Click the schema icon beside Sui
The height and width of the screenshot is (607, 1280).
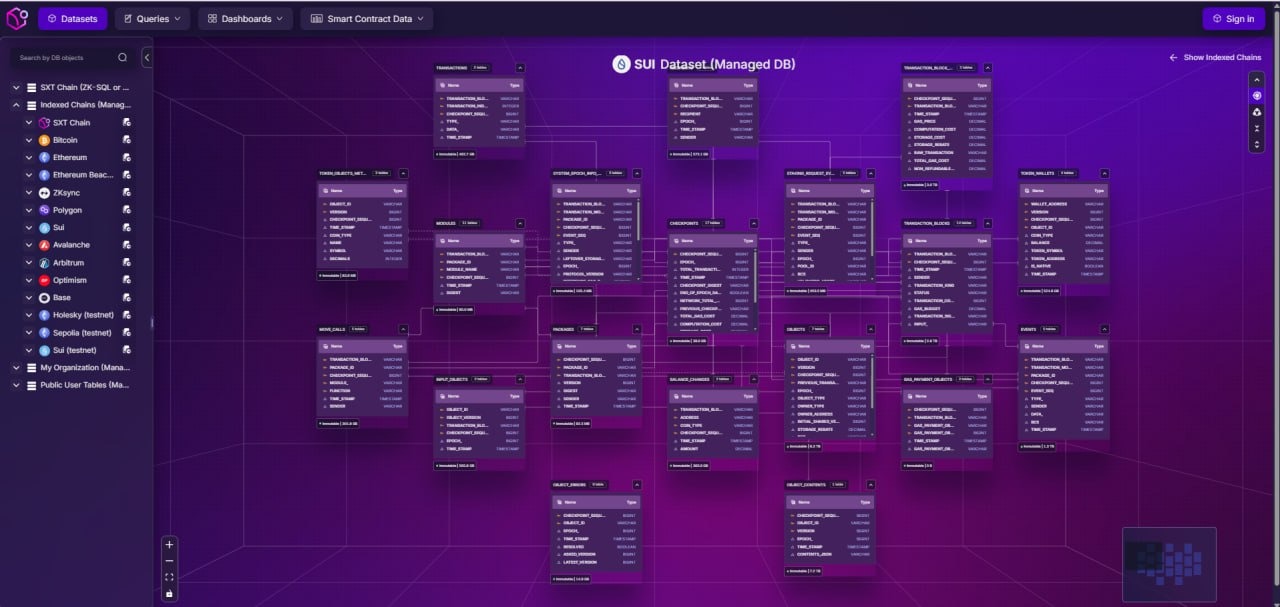[127, 228]
